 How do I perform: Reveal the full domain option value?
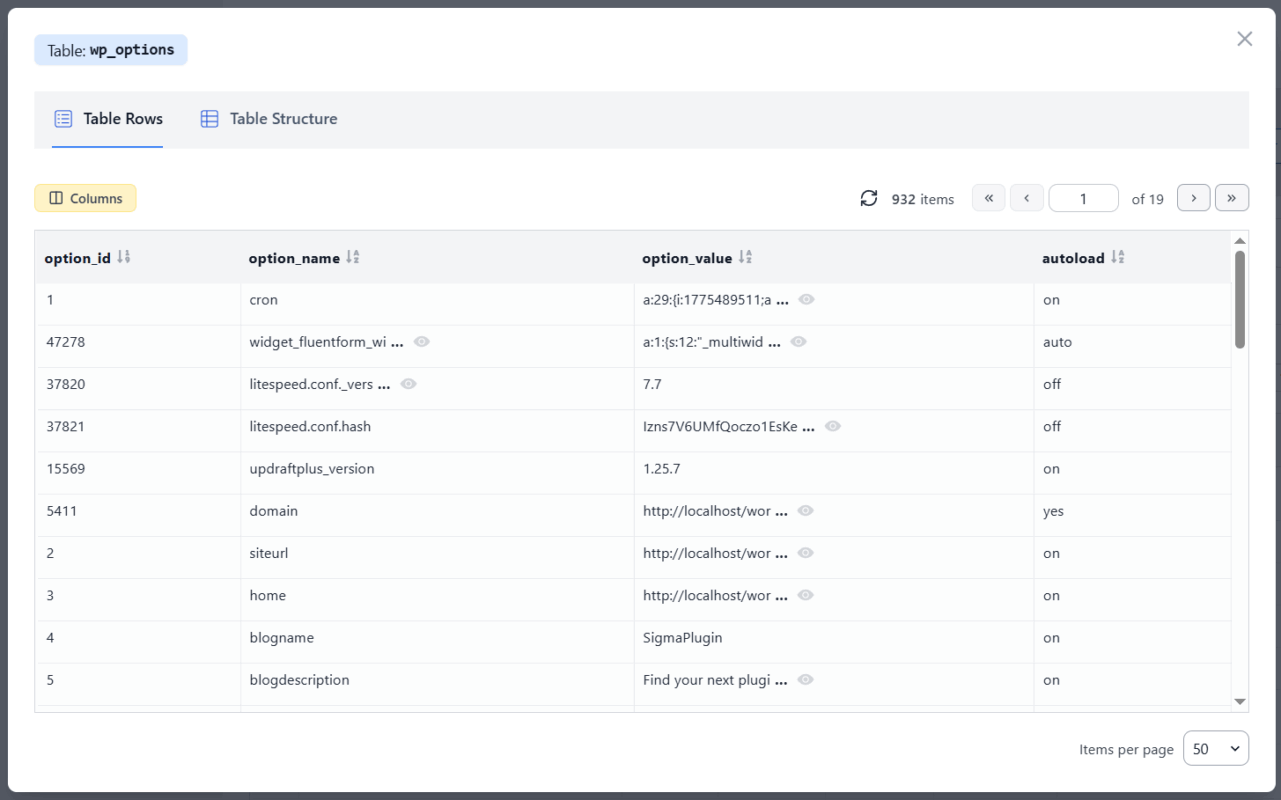[805, 511]
